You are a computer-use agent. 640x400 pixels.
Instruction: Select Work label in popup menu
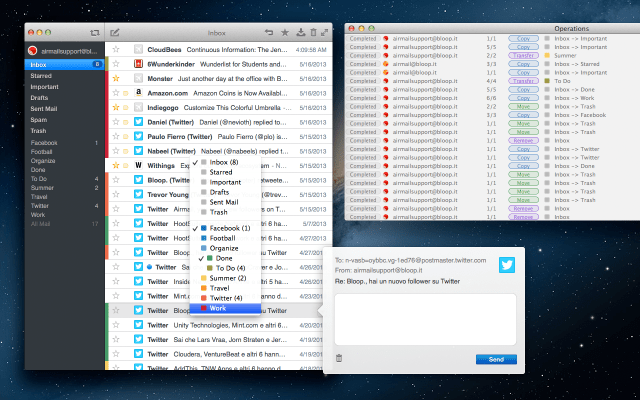click(x=225, y=308)
